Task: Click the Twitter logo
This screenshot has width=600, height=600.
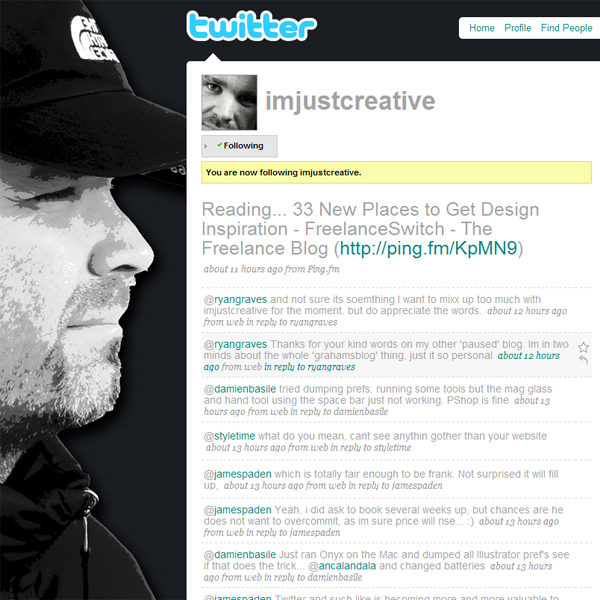Action: (x=251, y=26)
